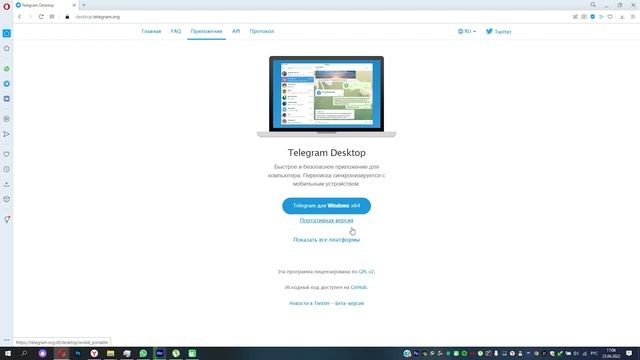Screen dimensions: 640x360
Task: Close the Telegram Desktop tab
Action: tap(74, 5)
